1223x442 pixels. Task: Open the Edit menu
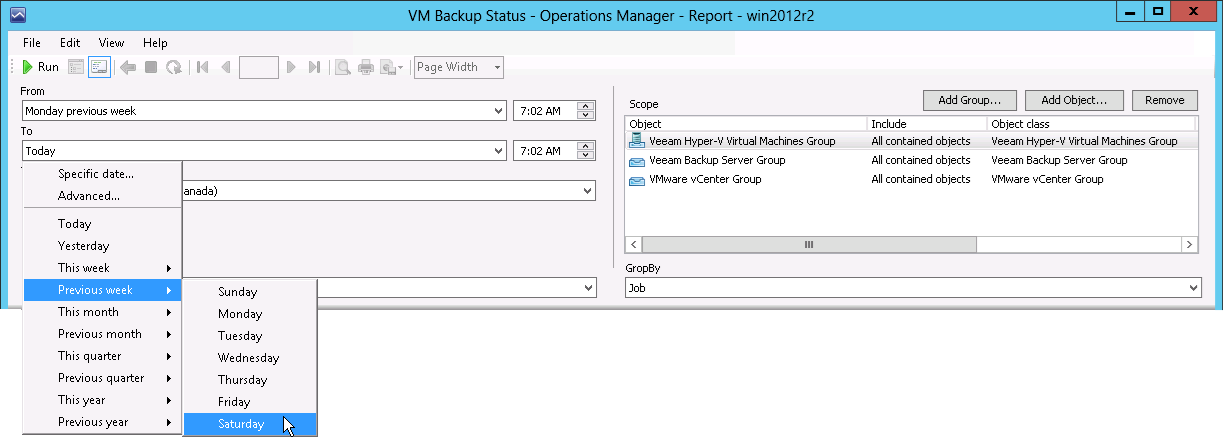coord(70,43)
